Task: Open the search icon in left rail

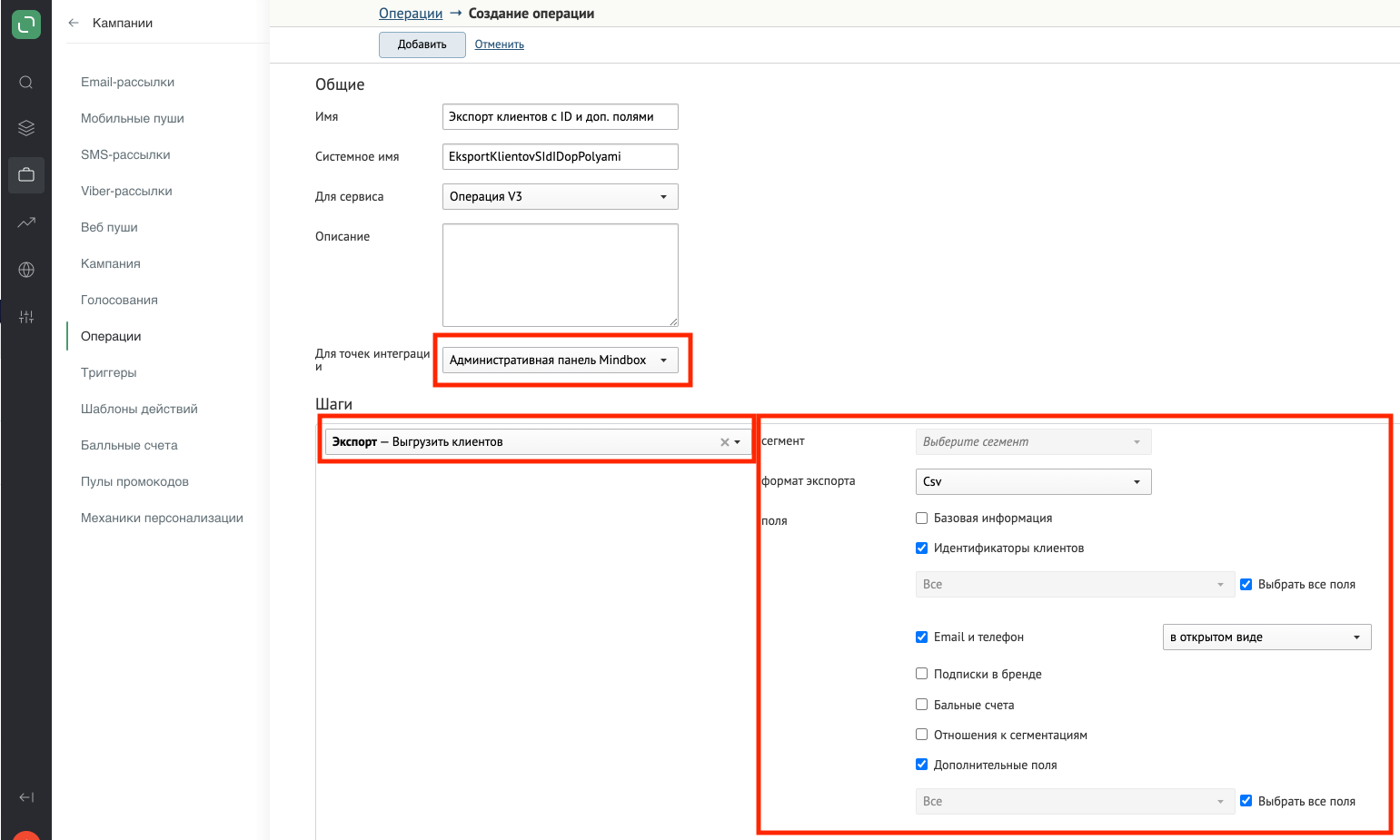Action: pyautogui.click(x=26, y=83)
